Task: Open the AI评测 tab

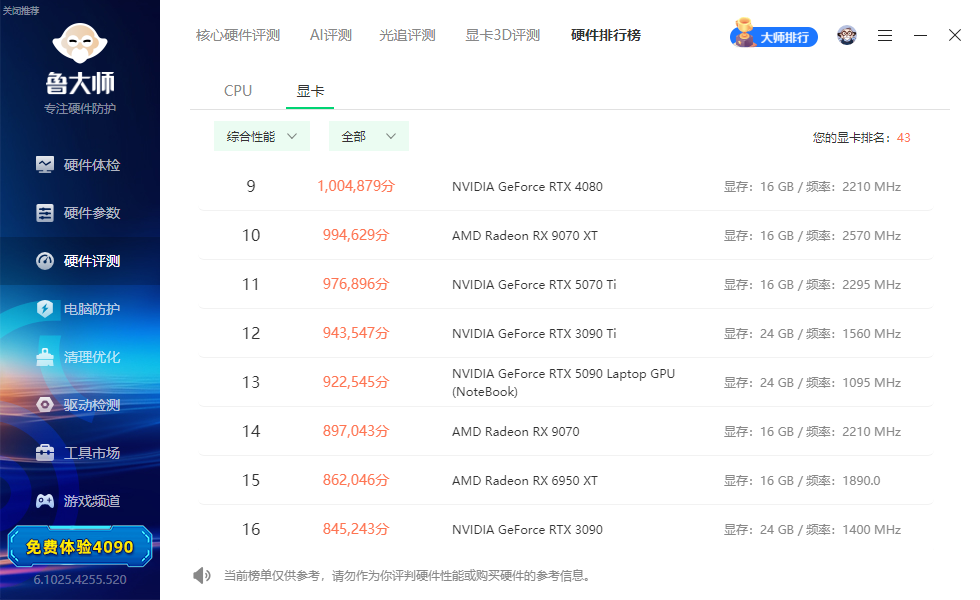Action: pos(331,36)
